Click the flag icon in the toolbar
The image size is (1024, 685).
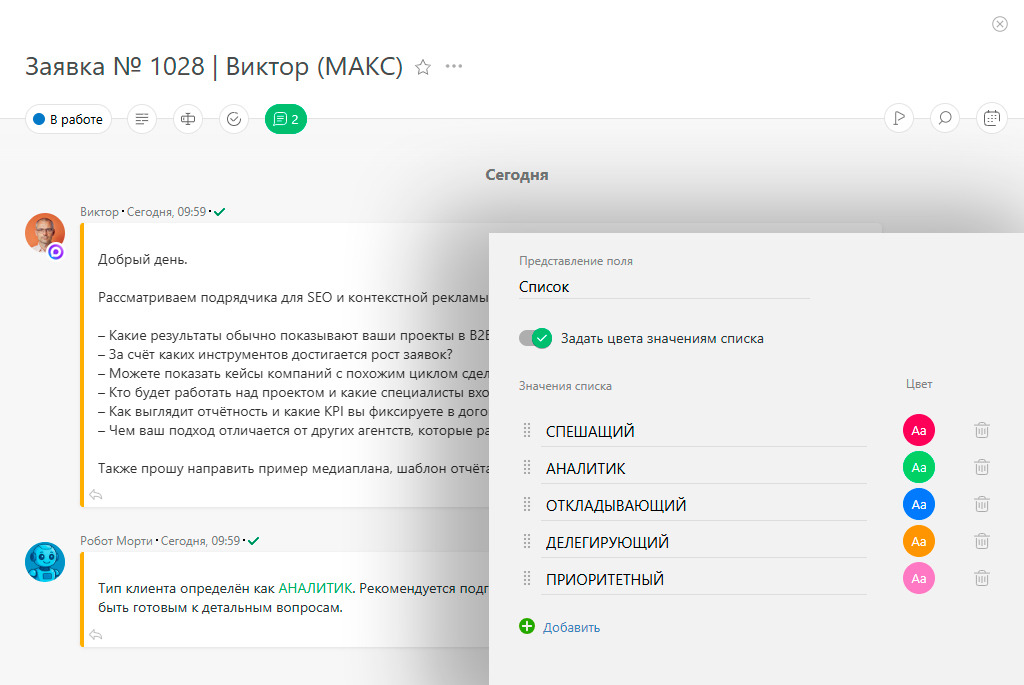[x=899, y=118]
